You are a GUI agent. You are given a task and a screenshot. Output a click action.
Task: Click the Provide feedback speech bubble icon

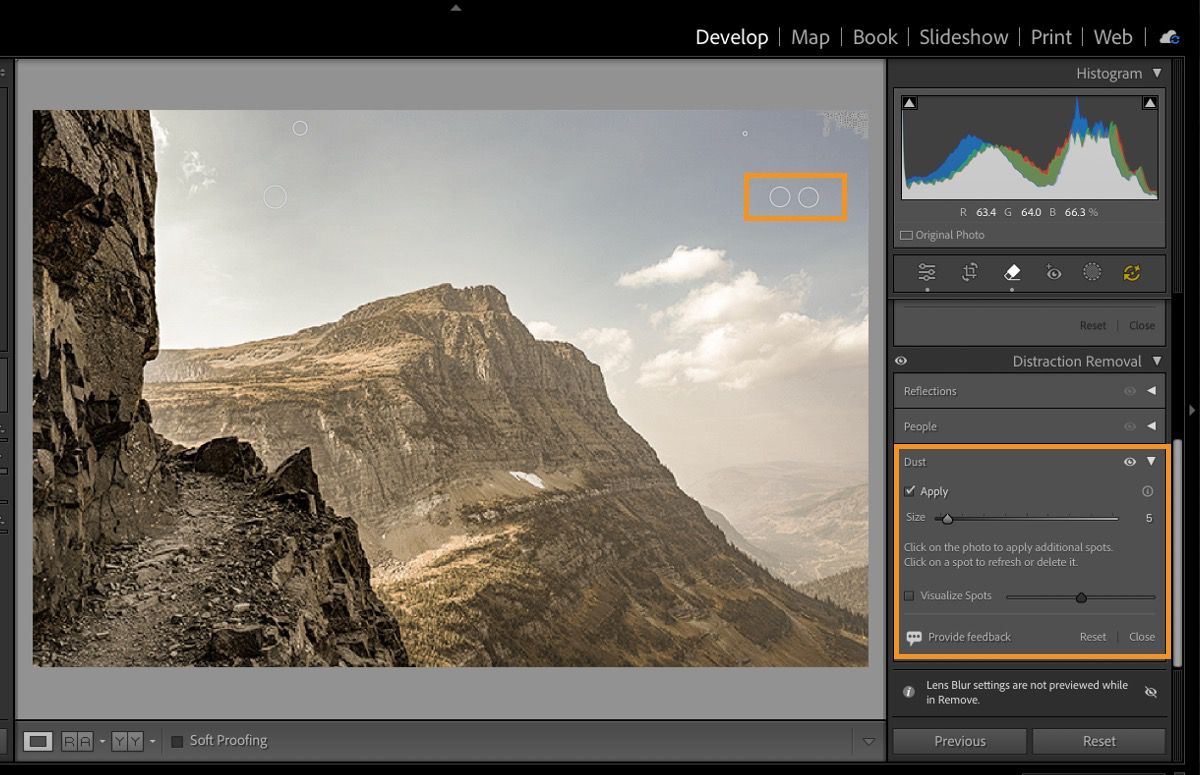913,636
